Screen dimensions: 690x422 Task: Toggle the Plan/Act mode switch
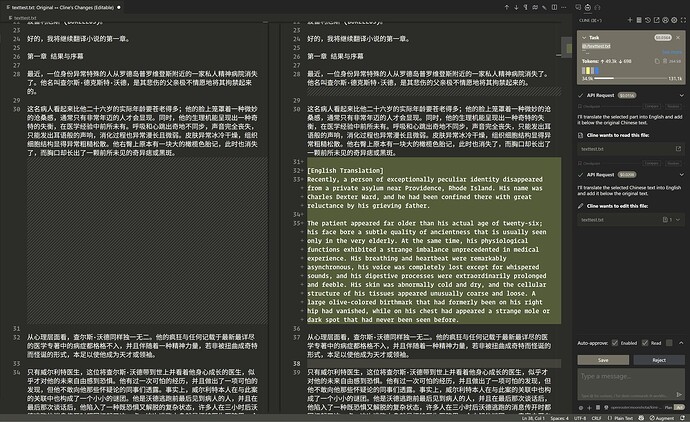tap(675, 407)
